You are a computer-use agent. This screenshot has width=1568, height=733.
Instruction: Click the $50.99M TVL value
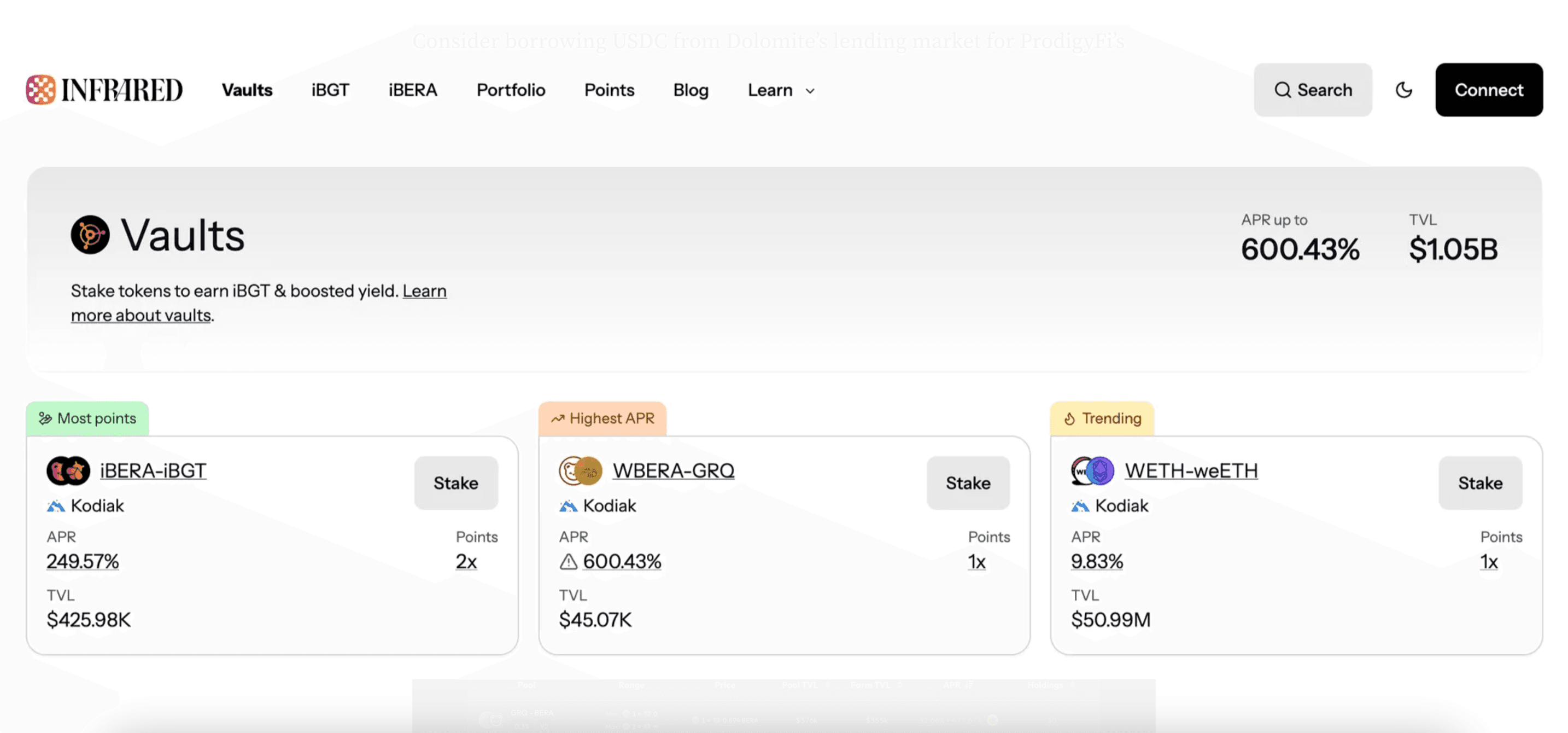point(1111,620)
